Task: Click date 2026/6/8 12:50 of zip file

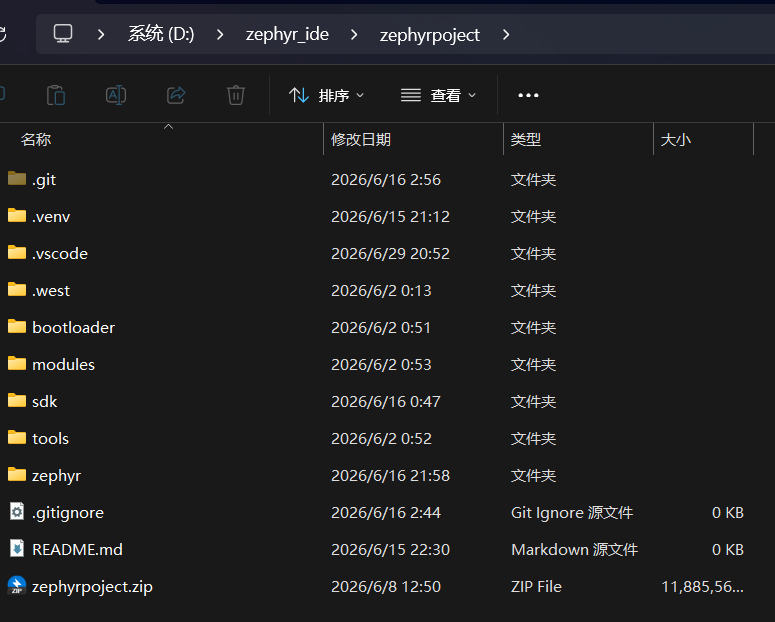Action: pyautogui.click(x=386, y=586)
